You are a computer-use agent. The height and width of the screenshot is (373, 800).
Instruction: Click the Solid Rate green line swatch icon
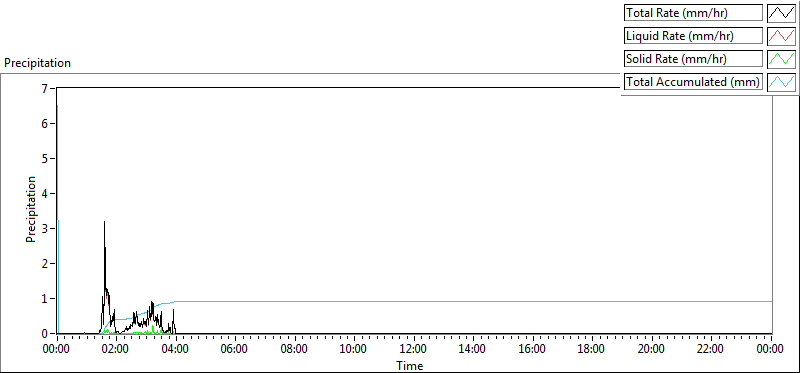pyautogui.click(x=782, y=59)
